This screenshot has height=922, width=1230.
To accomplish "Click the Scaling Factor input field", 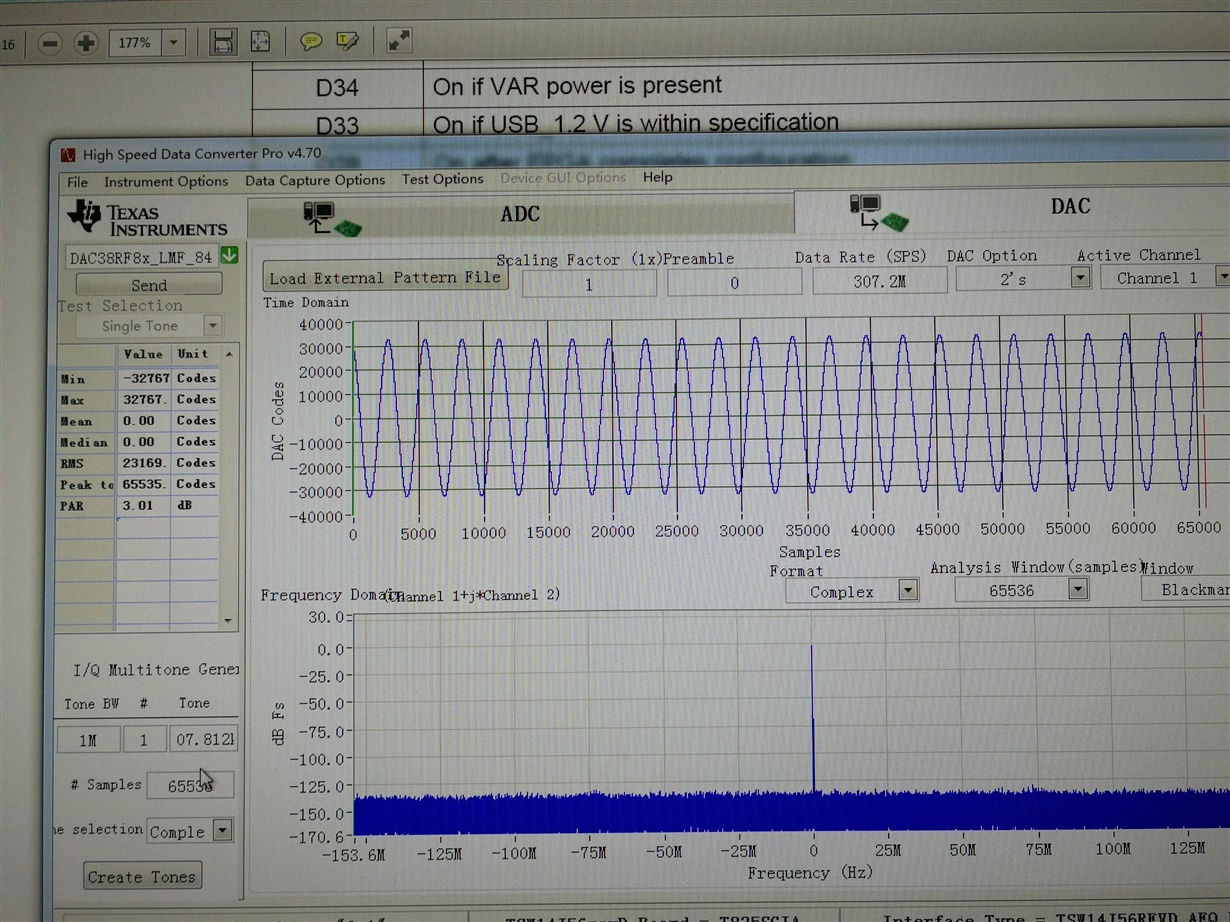I will click(x=589, y=284).
